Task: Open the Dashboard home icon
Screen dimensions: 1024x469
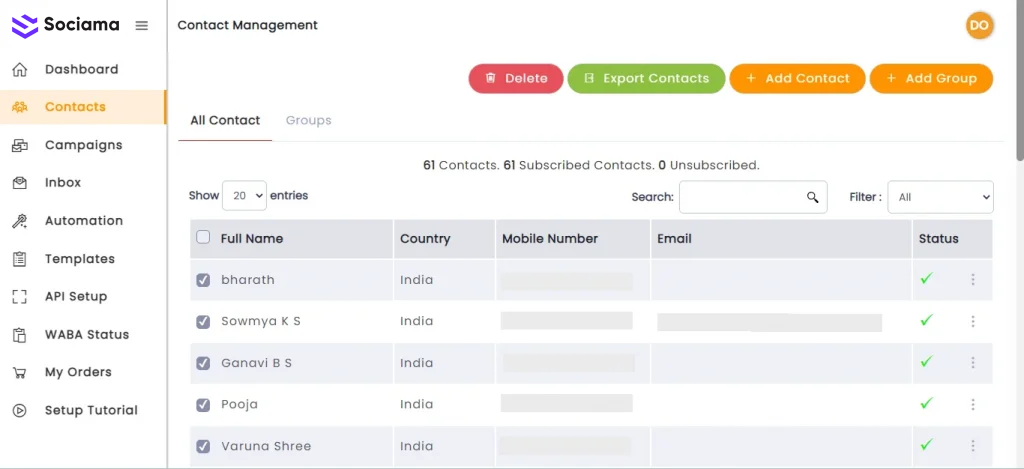Action: pos(19,69)
